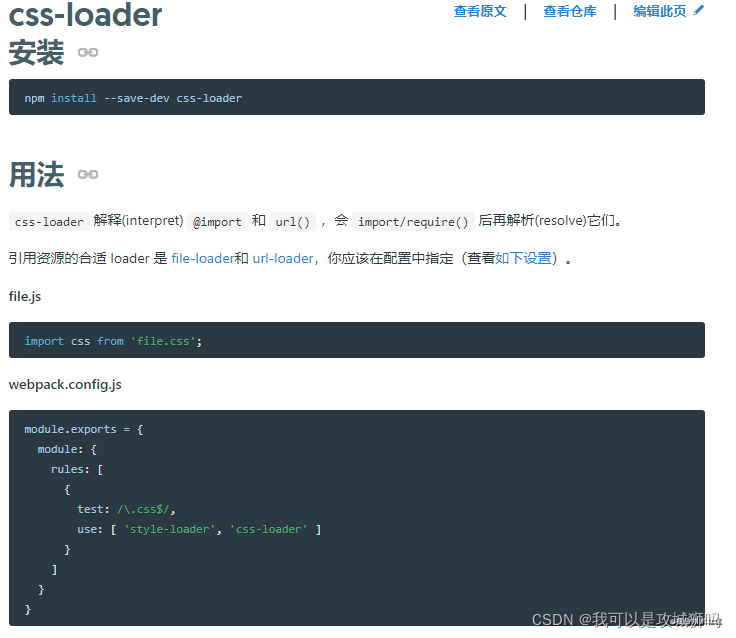
Task: Click anchor link icon beside 安装 heading
Action: click(x=88, y=52)
